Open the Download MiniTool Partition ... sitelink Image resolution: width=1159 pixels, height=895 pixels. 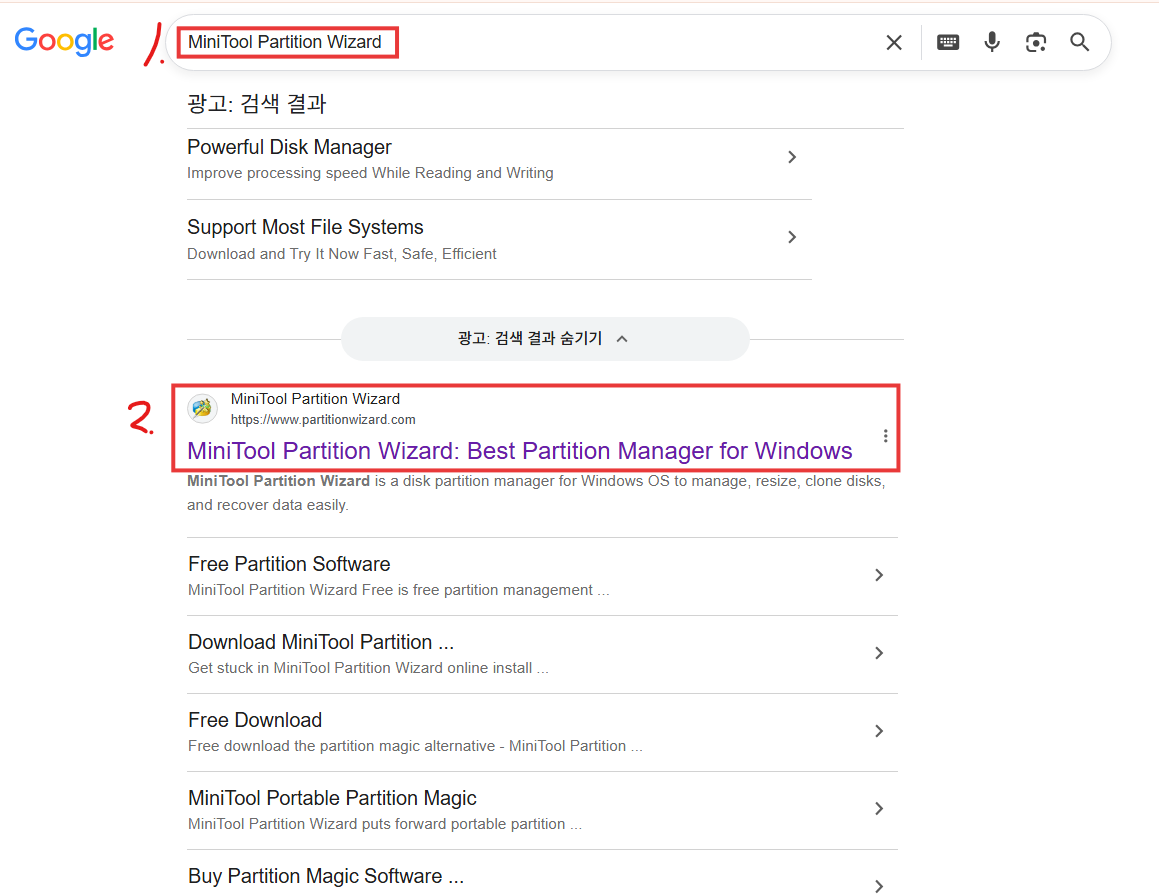321,642
